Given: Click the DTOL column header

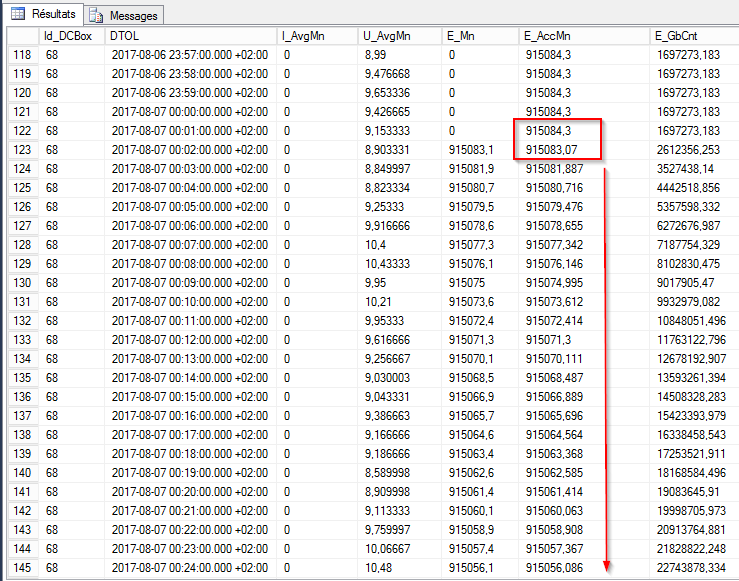Looking at the screenshot, I should [x=190, y=36].
